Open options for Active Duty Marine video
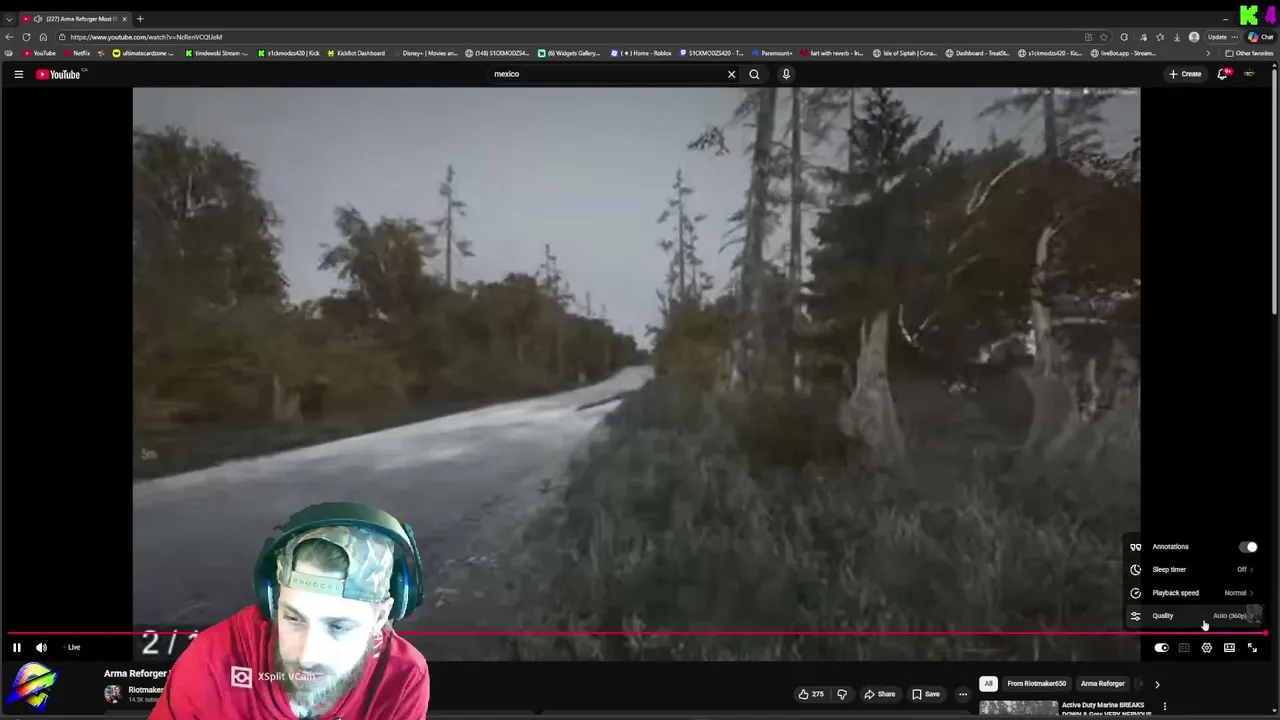Screen dimensions: 1280x720 1164,707
